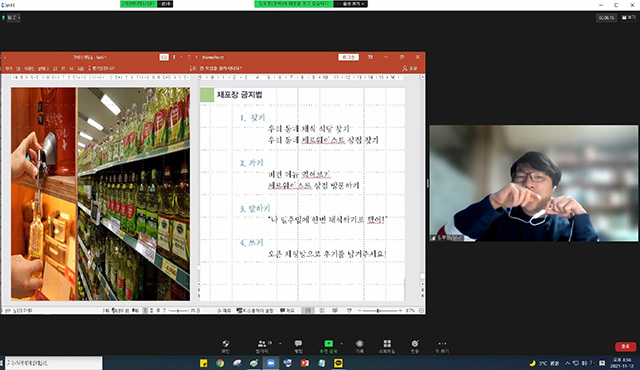The image size is (640, 370).
Task: Open Zoom Breakout Rooms
Action: [387, 346]
